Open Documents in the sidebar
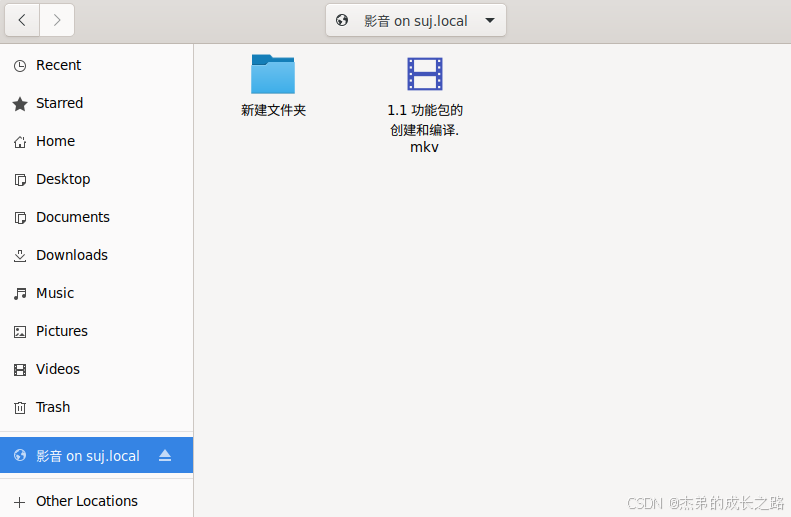Screen dimensions: 791x517 (x=96, y=217)
